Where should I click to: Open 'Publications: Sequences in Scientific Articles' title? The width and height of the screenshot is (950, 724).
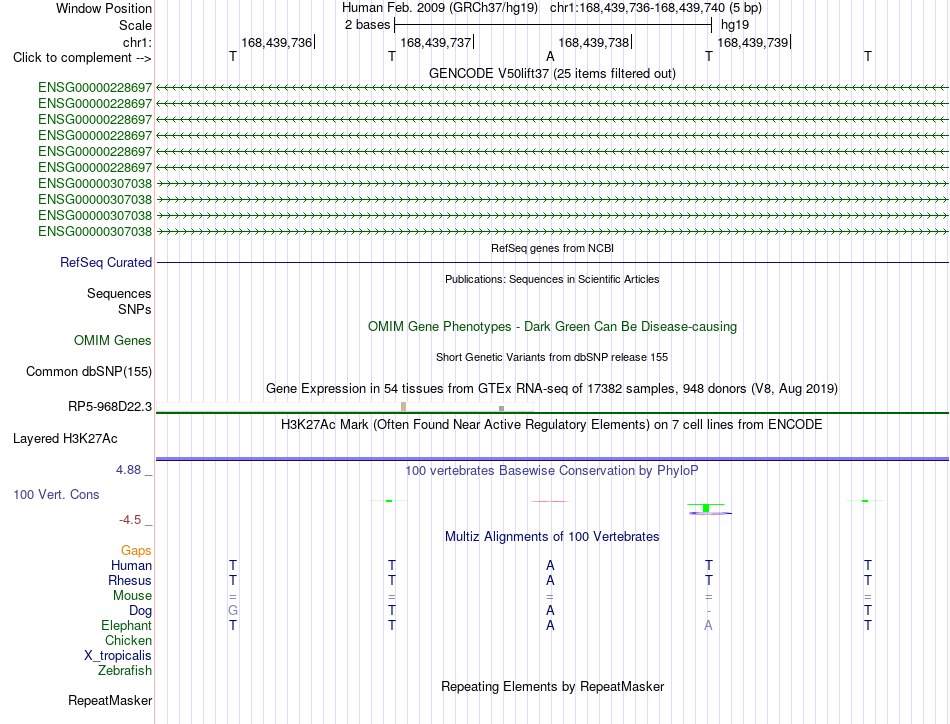[x=552, y=279]
